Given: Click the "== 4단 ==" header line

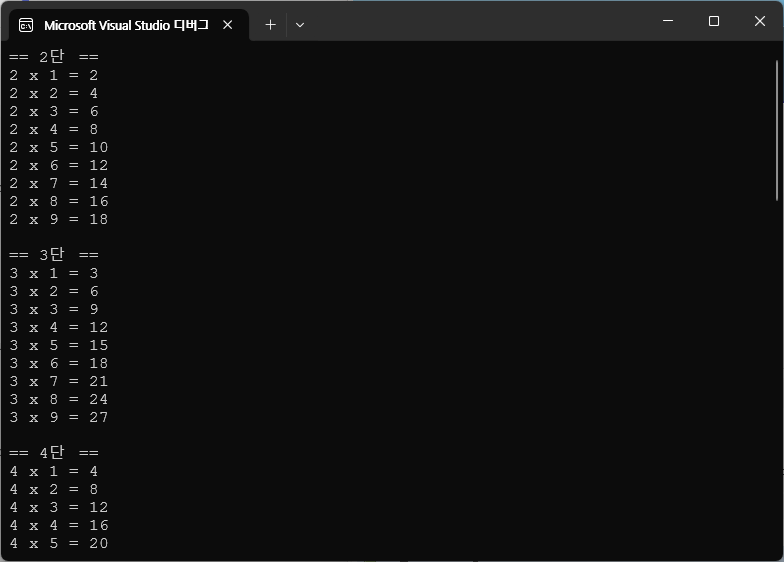Looking at the screenshot, I should pyautogui.click(x=54, y=453).
